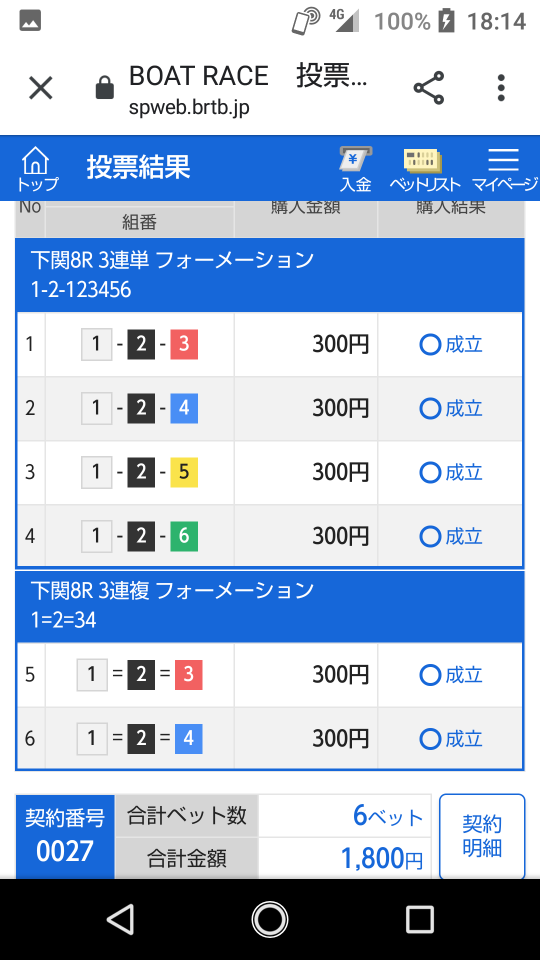
Task: Open the 契約明細 contract details button
Action: 482,836
